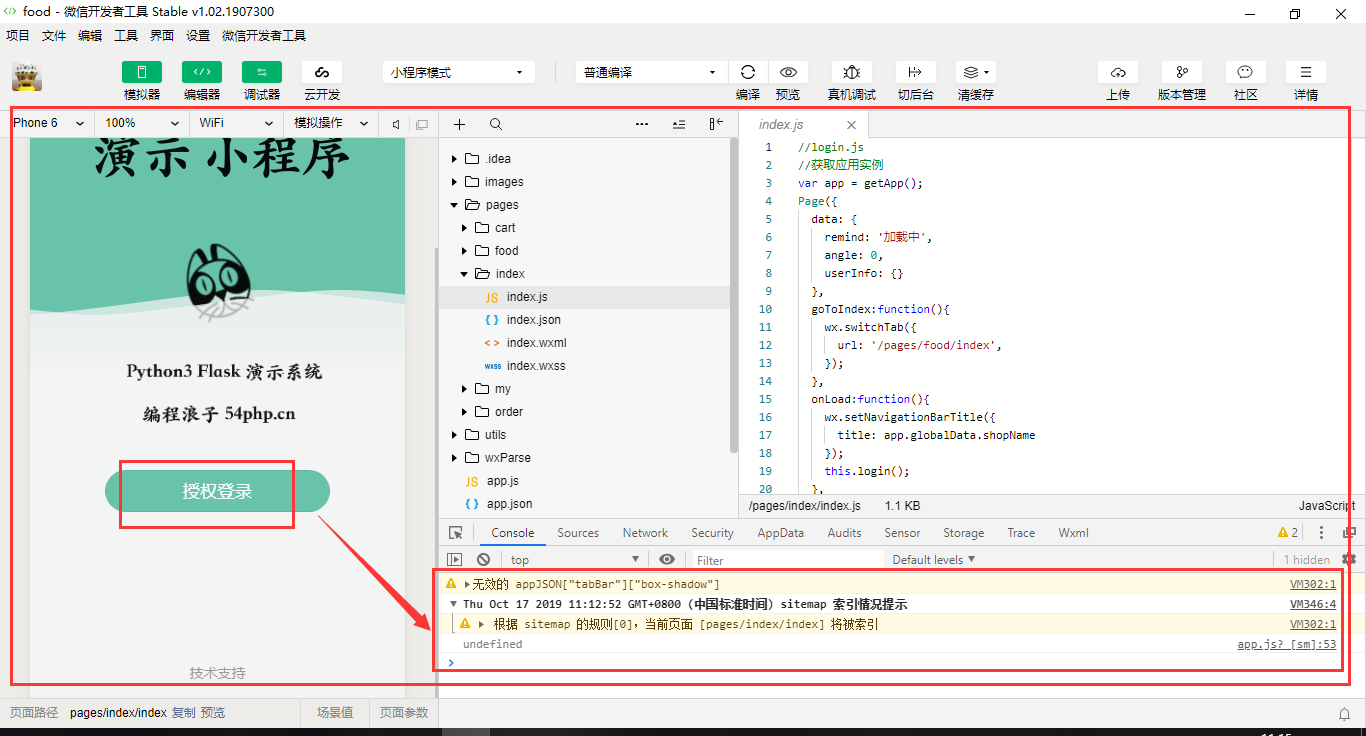The height and width of the screenshot is (736, 1366).
Task: Show the console sidebar icon
Action: (455, 560)
